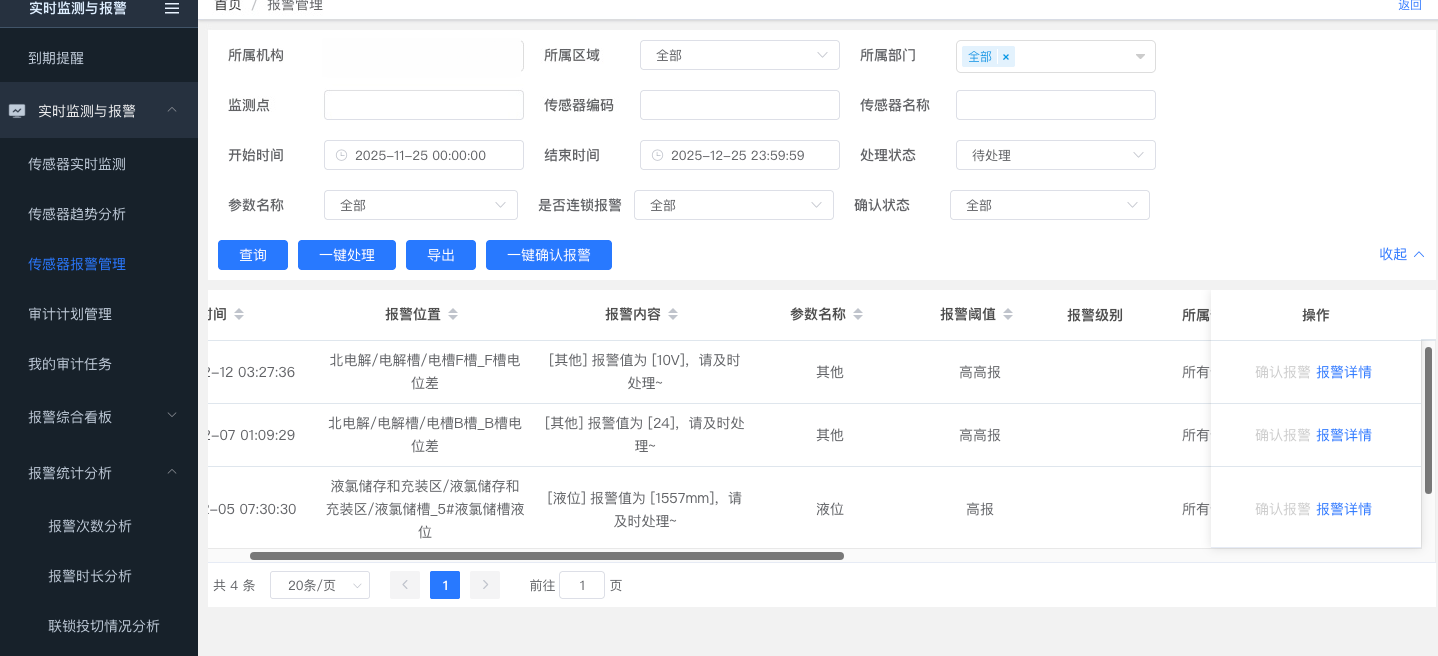The width and height of the screenshot is (1438, 656).
Task: Go to next page arrow in pagination
Action: (x=485, y=585)
